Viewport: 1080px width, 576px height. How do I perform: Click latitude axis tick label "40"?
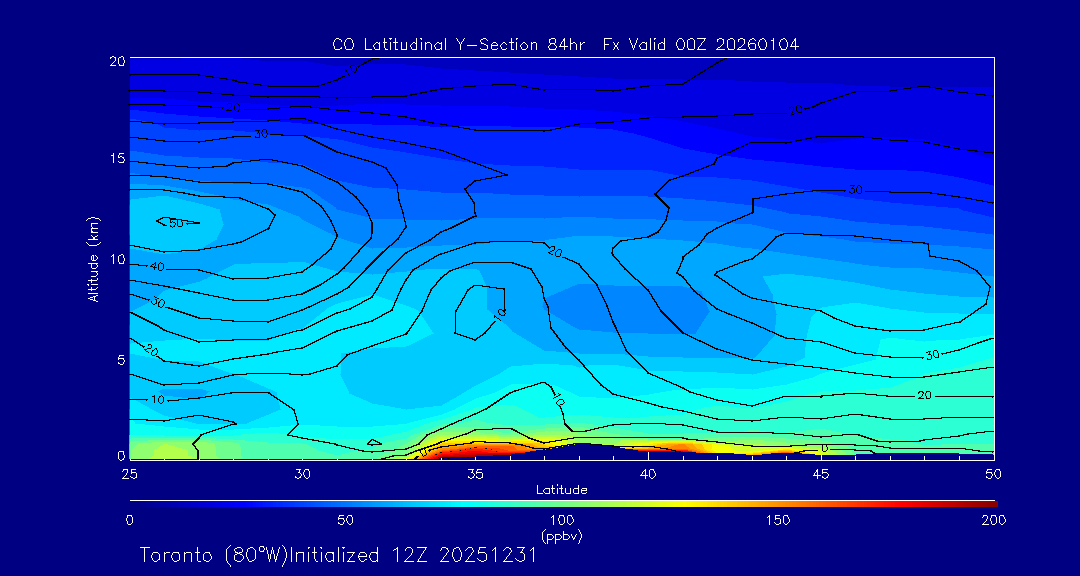click(647, 473)
